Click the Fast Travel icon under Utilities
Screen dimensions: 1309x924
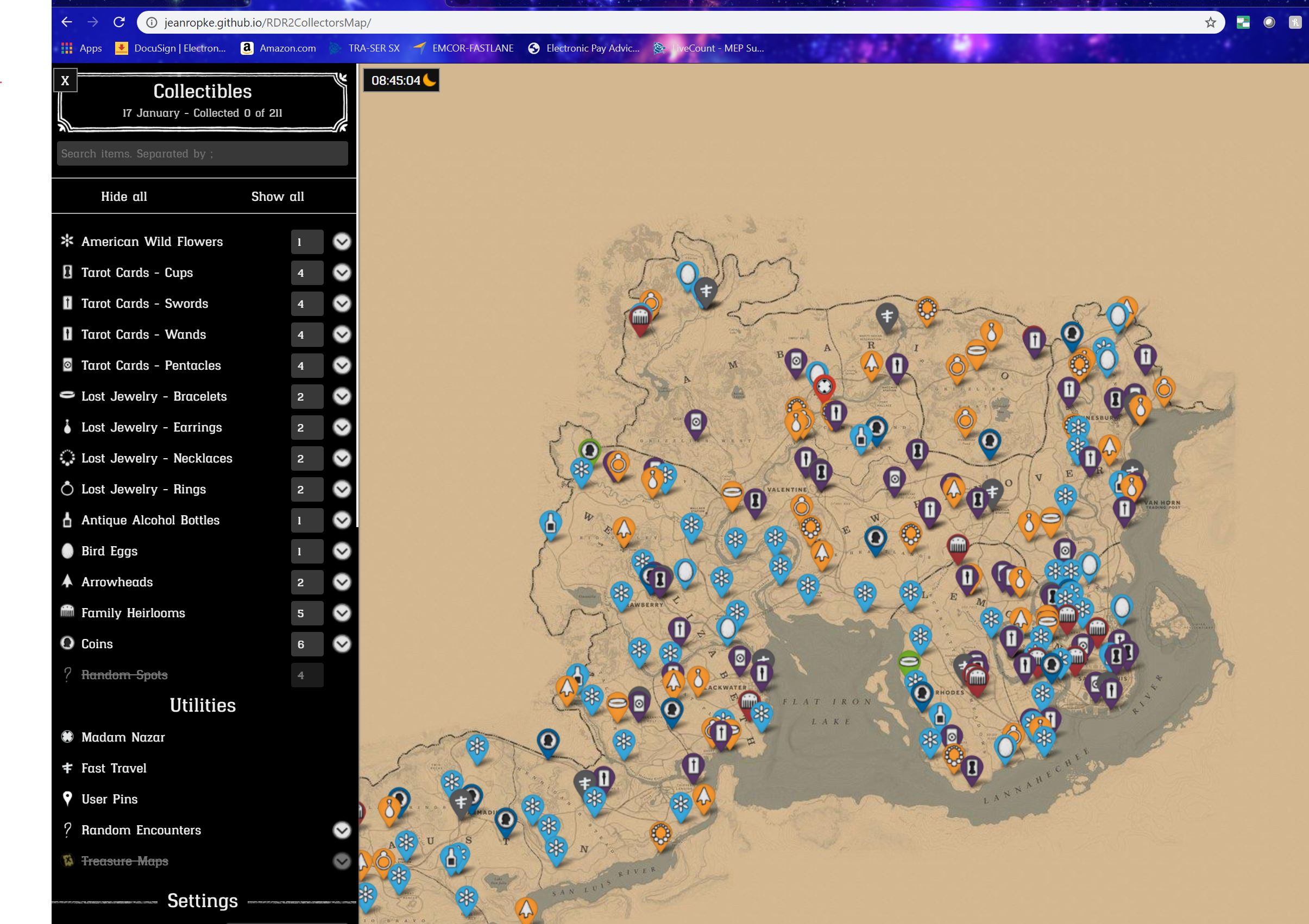coord(68,768)
